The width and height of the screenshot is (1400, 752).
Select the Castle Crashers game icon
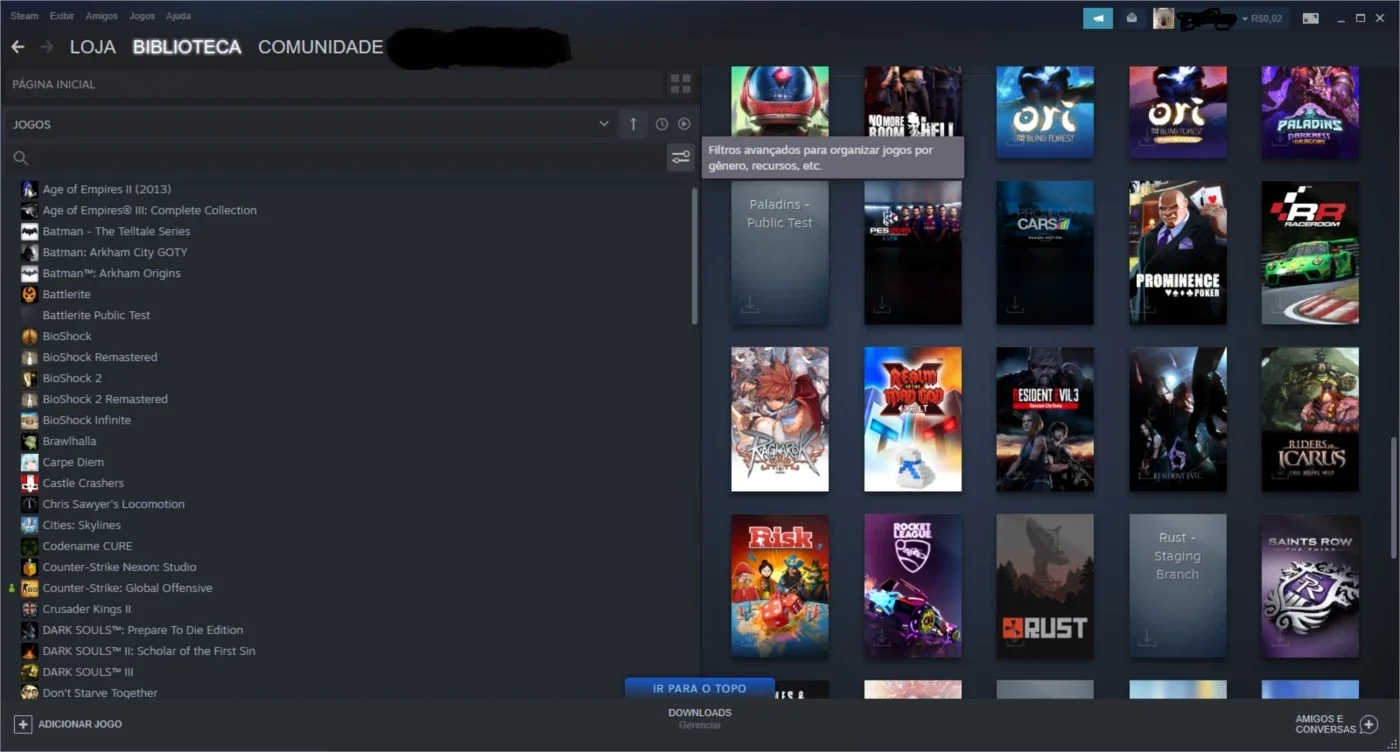click(x=30, y=483)
